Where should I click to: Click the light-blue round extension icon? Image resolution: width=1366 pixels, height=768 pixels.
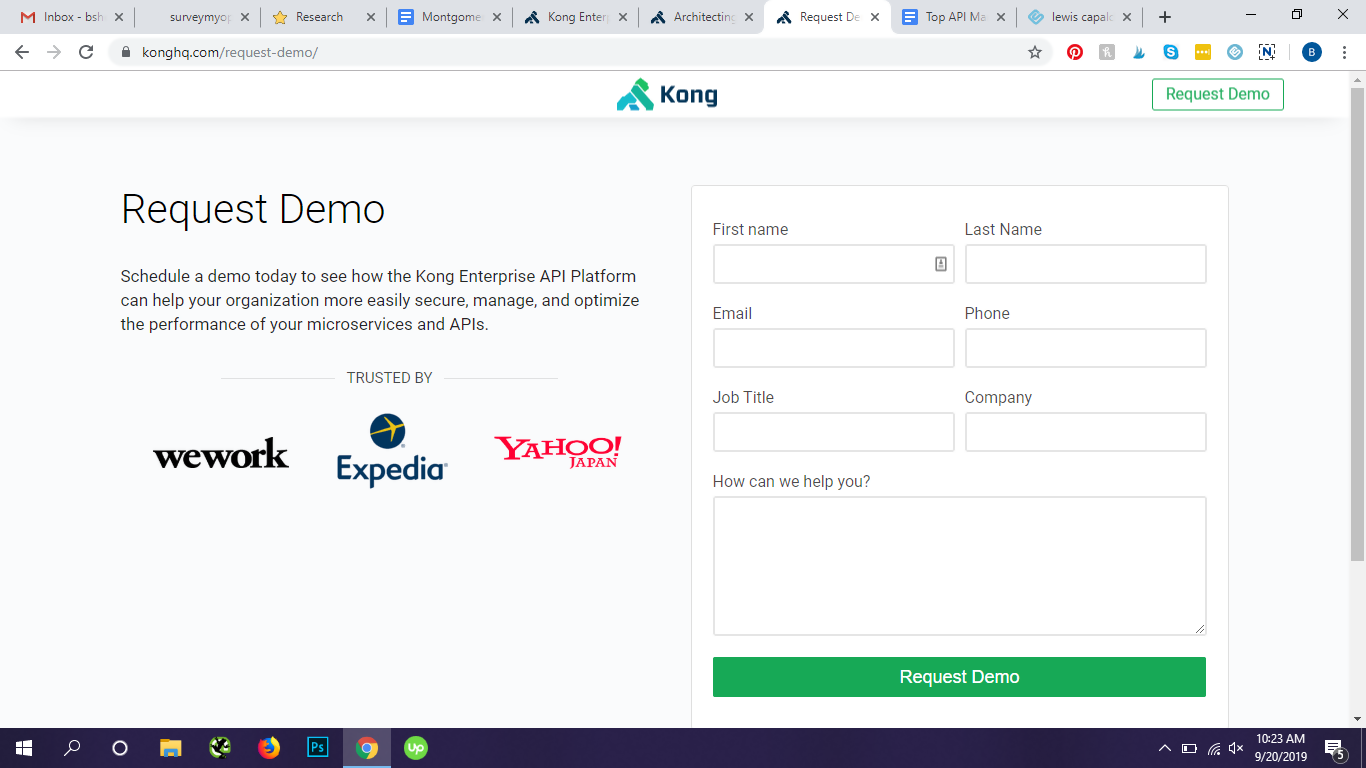coord(1235,52)
